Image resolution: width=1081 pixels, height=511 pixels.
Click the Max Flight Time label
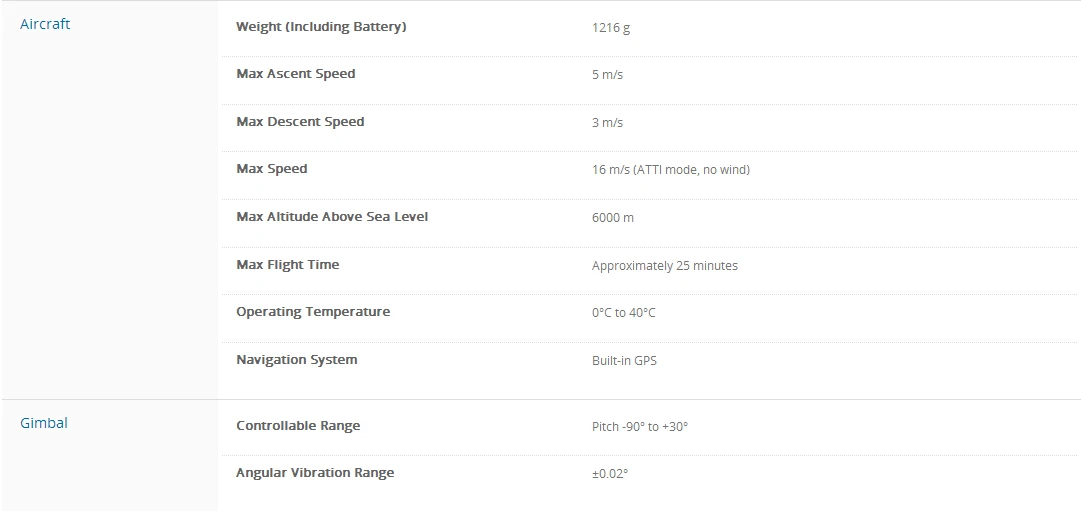[287, 265]
